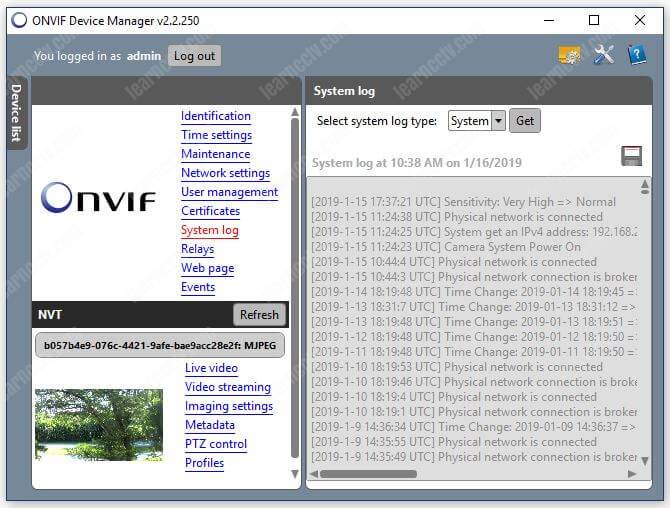Click log horizontal scrollbar left arrow

[x=314, y=474]
